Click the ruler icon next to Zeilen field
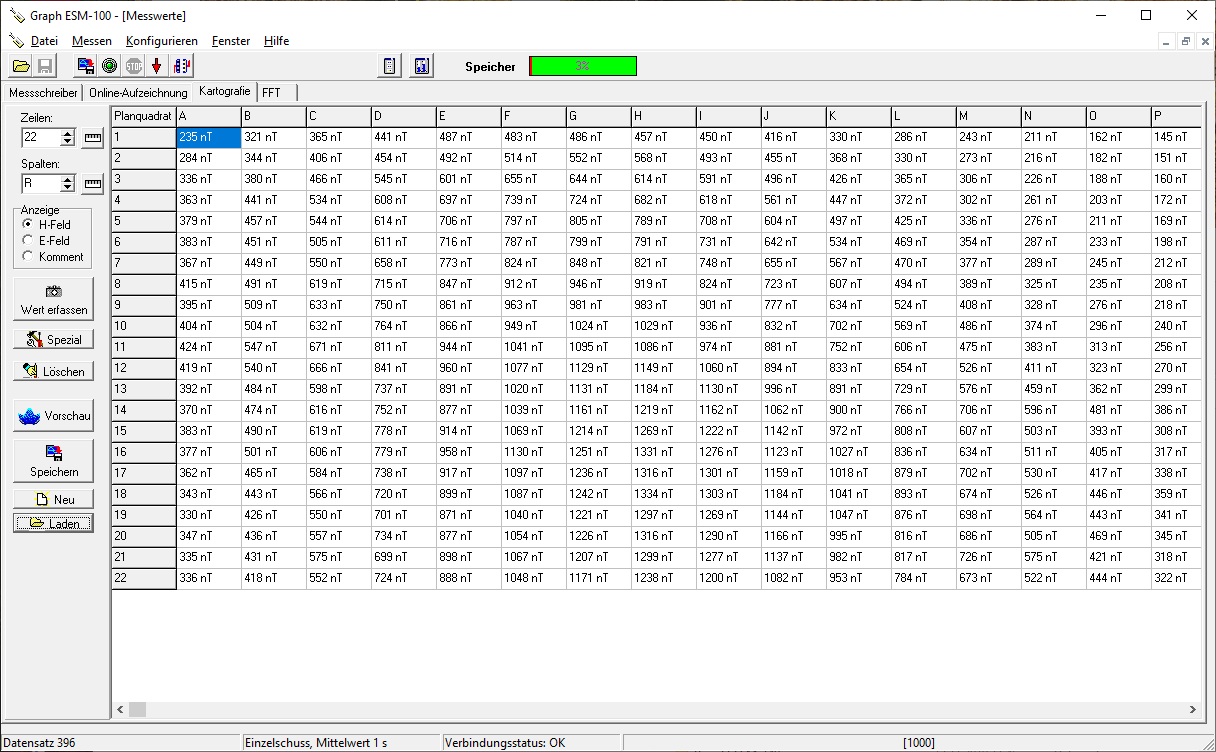Viewport: 1216px width, 752px height. point(93,138)
